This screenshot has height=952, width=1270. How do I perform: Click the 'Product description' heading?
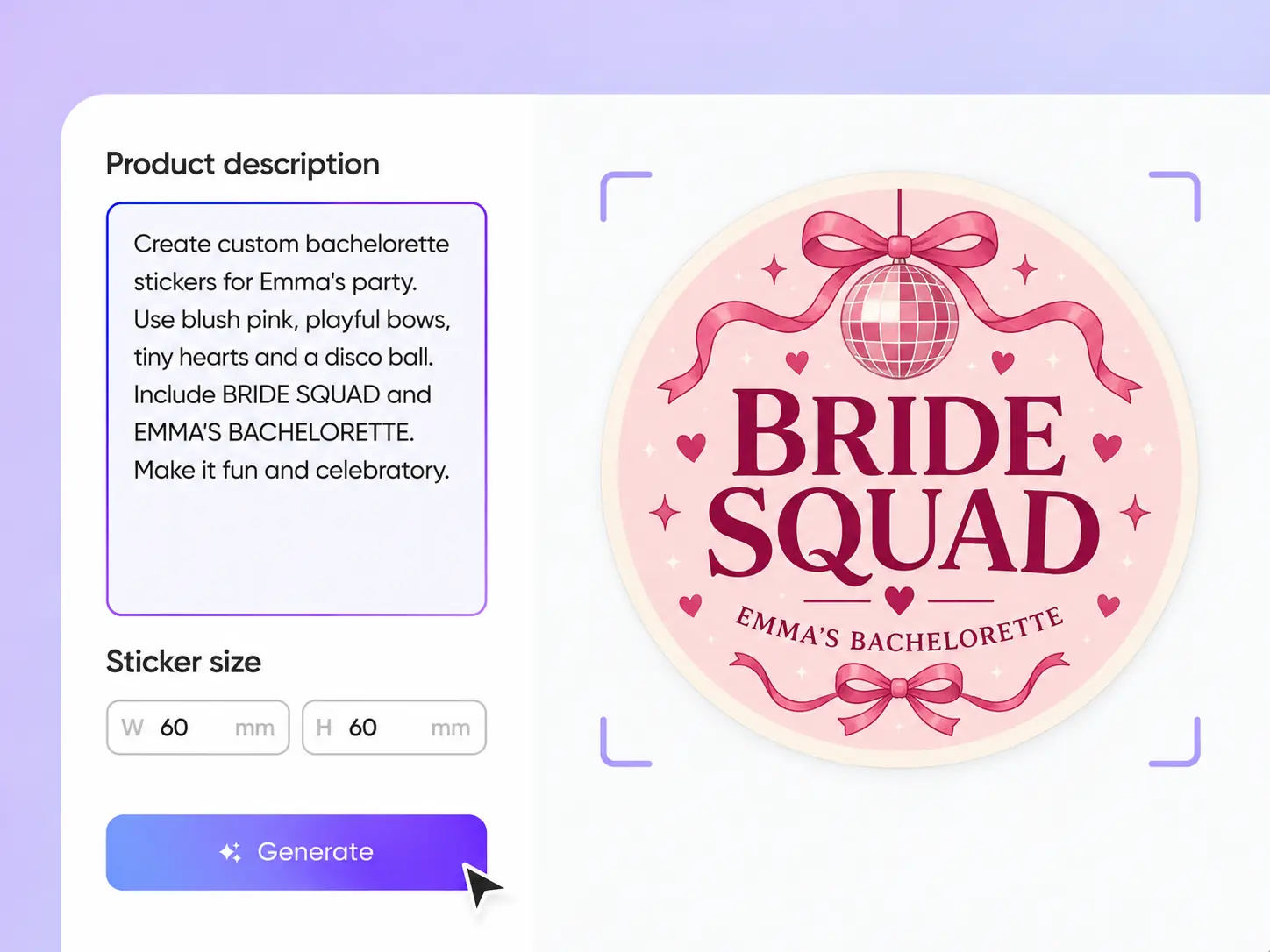pyautogui.click(x=243, y=164)
